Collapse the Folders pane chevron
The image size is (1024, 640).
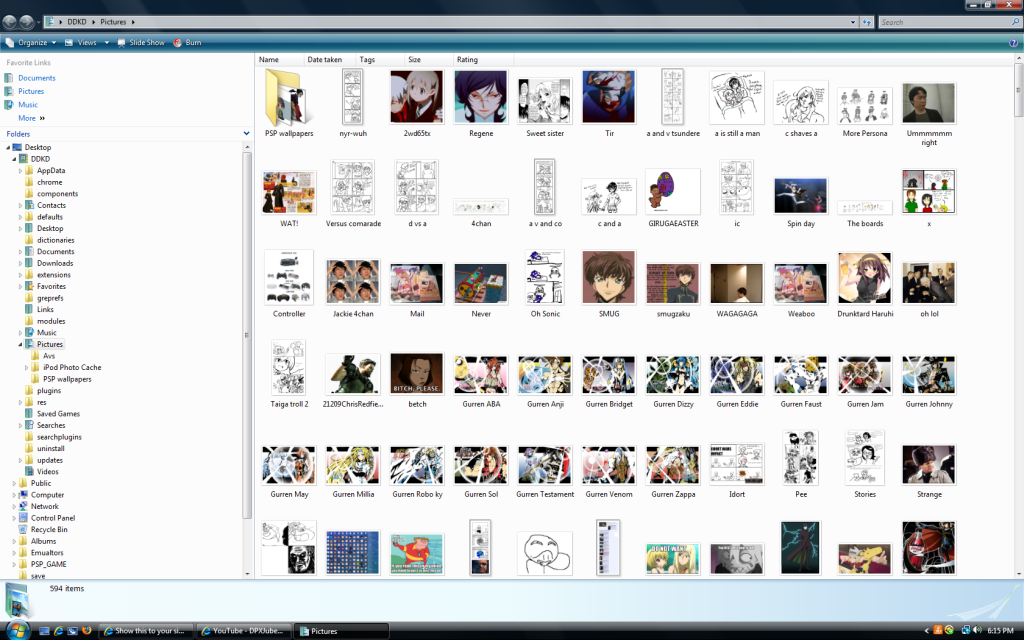246,133
